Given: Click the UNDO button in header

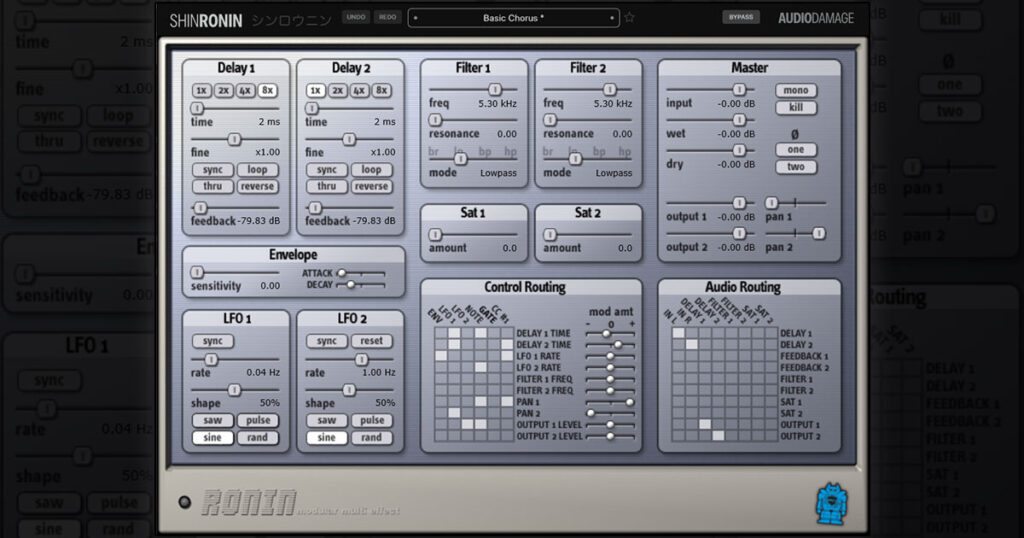Looking at the screenshot, I should tap(356, 18).
